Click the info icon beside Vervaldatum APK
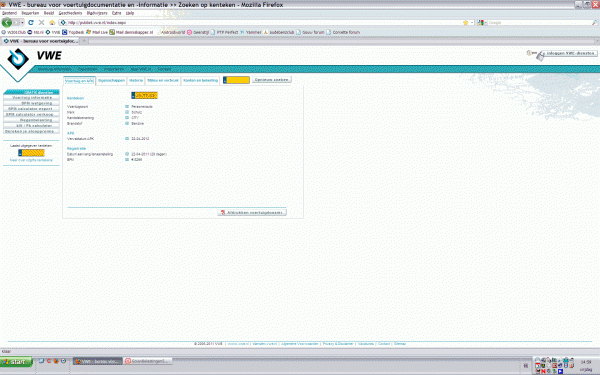600x375 pixels. pos(127,139)
